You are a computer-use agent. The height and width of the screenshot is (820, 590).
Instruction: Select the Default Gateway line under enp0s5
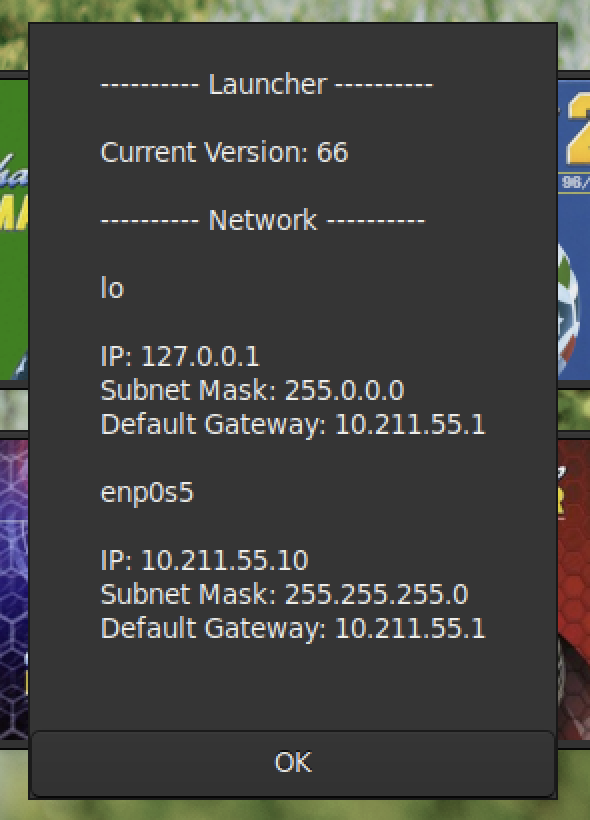point(293,628)
